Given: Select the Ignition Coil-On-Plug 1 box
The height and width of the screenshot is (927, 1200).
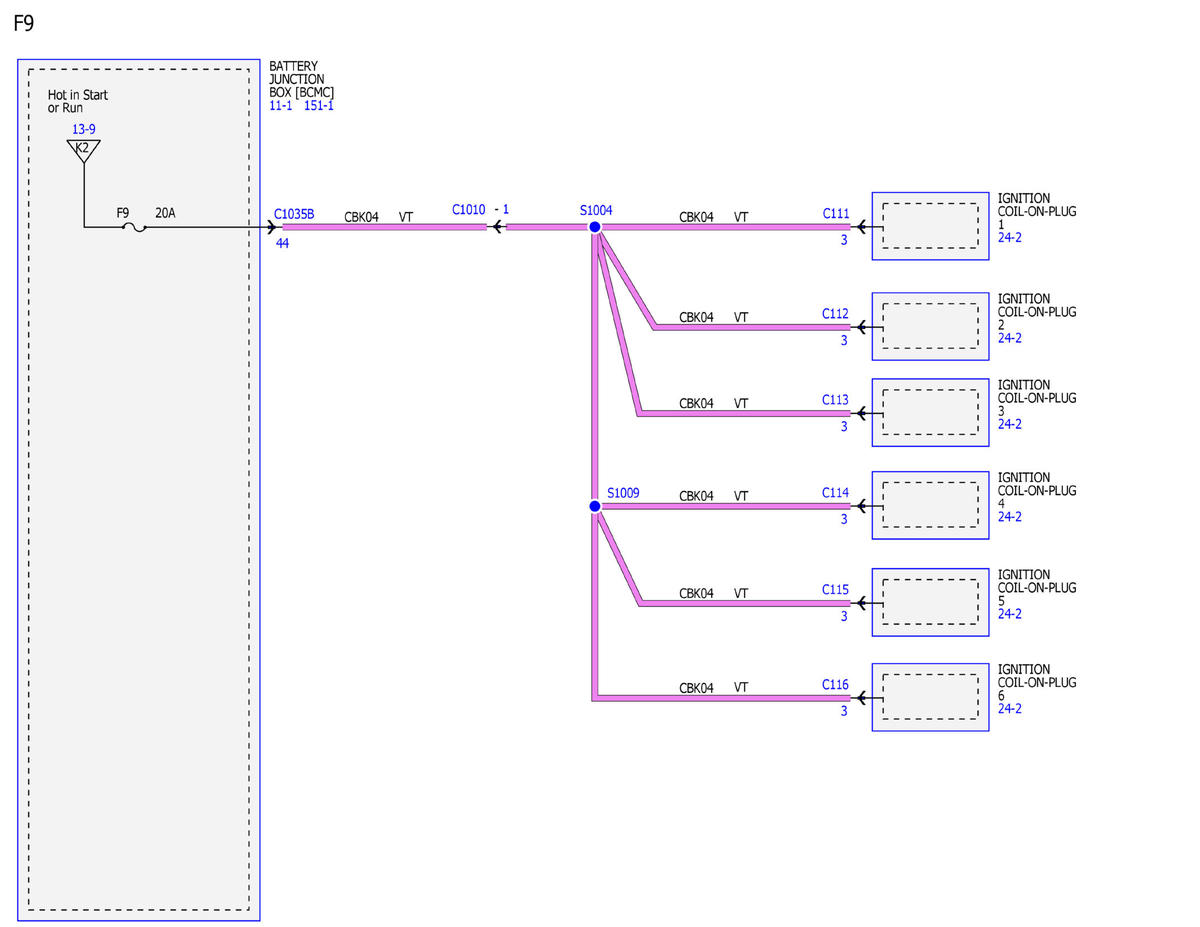Looking at the screenshot, I should pyautogui.click(x=930, y=226).
